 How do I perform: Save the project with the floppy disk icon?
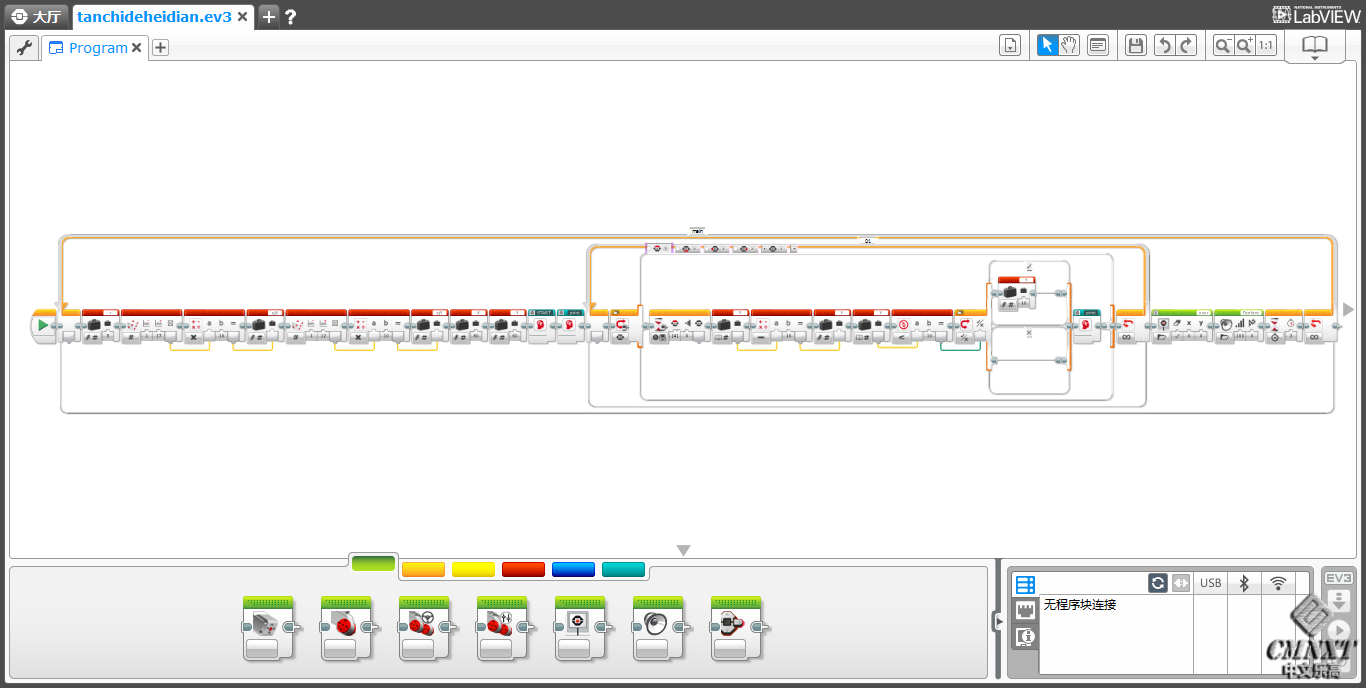[x=1135, y=46]
